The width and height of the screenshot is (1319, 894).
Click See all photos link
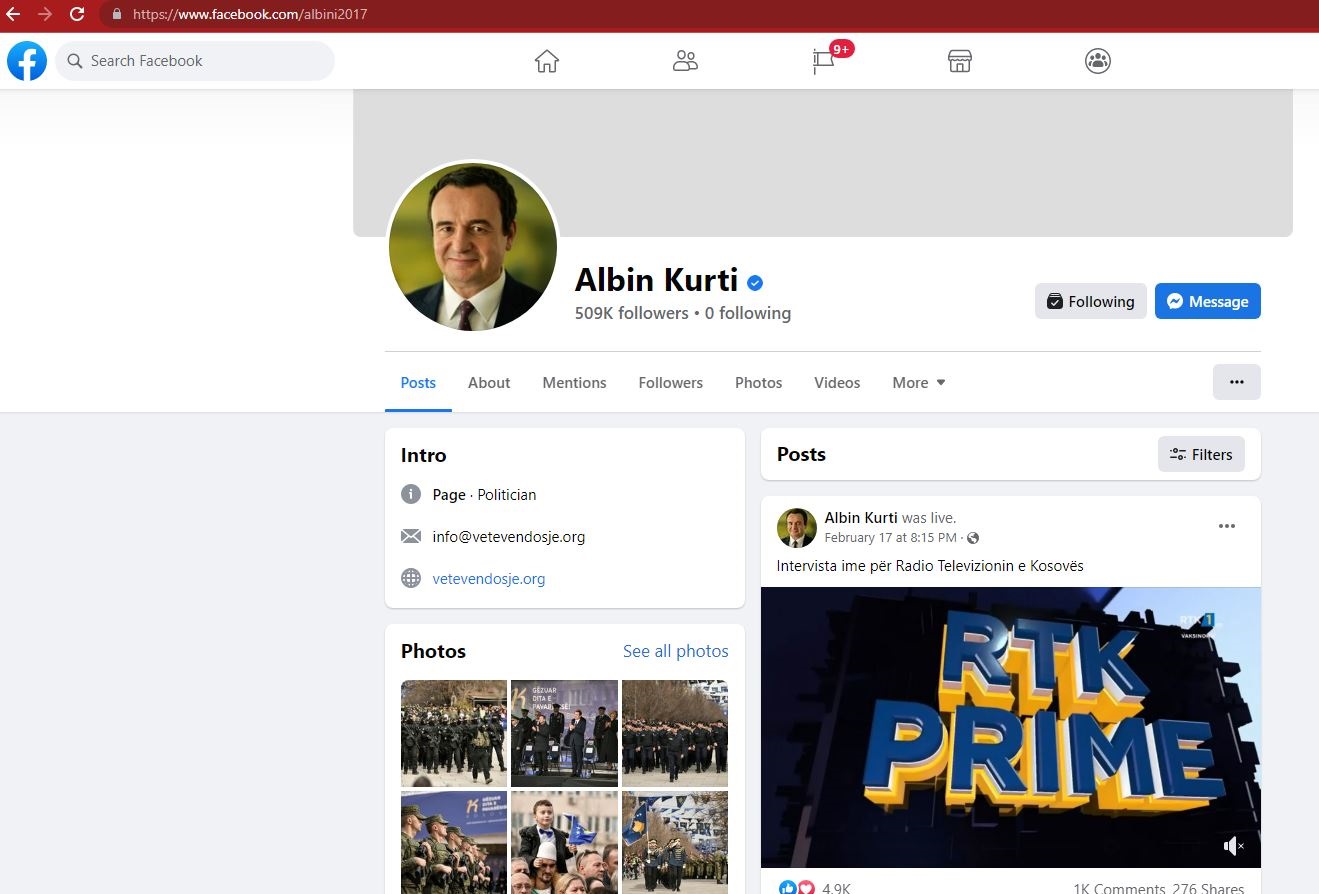676,651
